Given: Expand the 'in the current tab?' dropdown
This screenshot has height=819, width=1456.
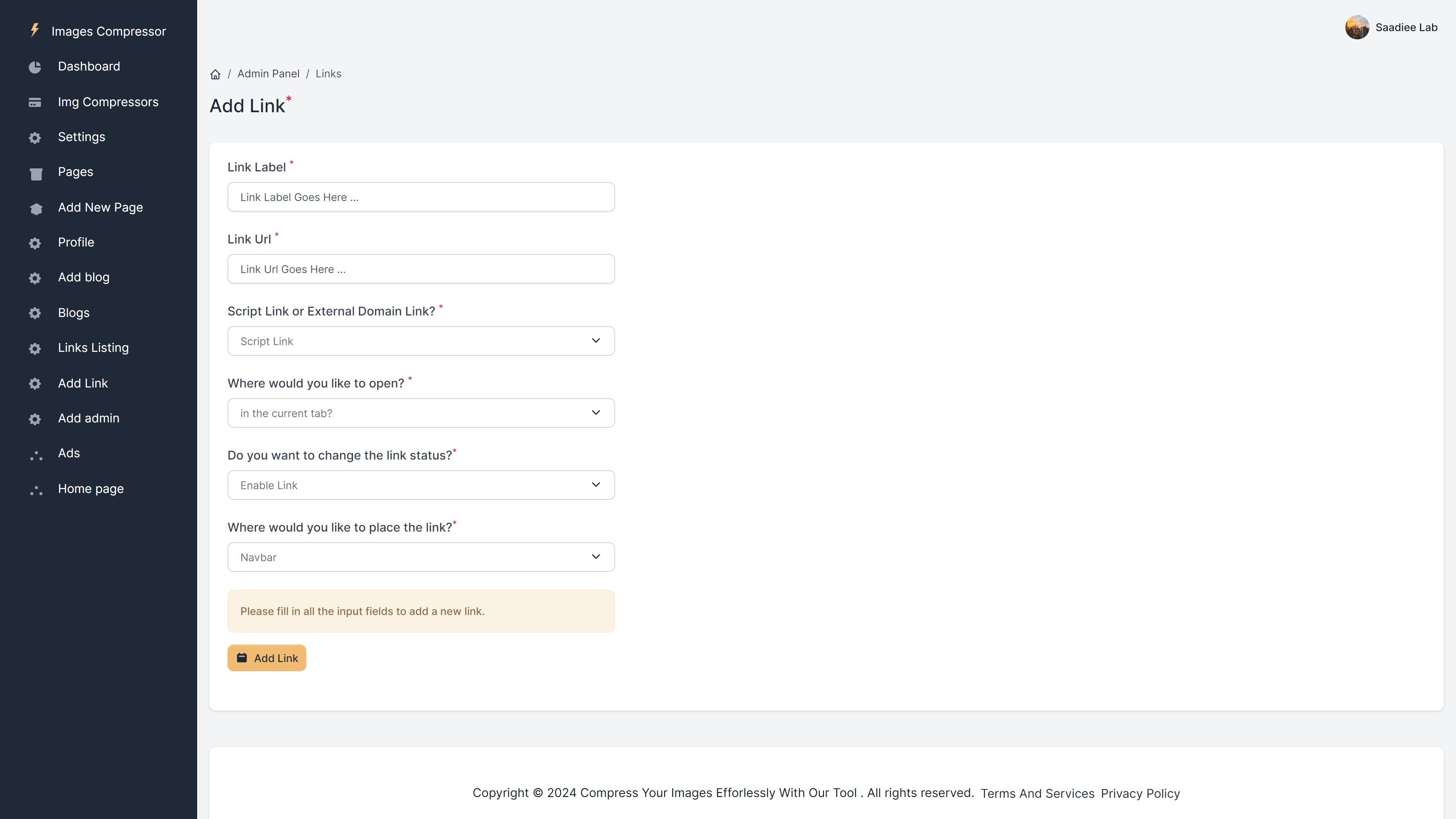Looking at the screenshot, I should (x=420, y=413).
